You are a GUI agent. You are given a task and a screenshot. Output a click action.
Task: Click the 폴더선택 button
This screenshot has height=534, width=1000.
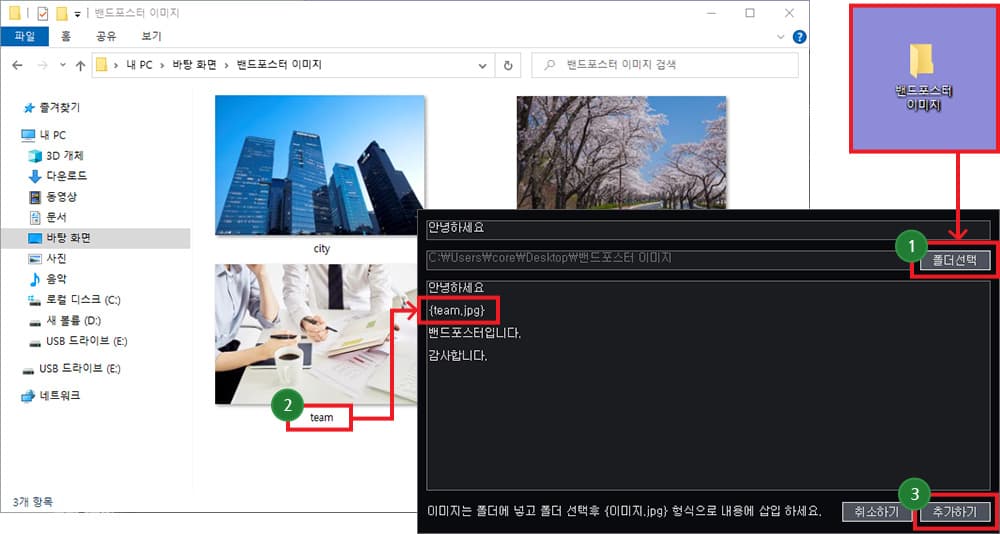[x=955, y=260]
